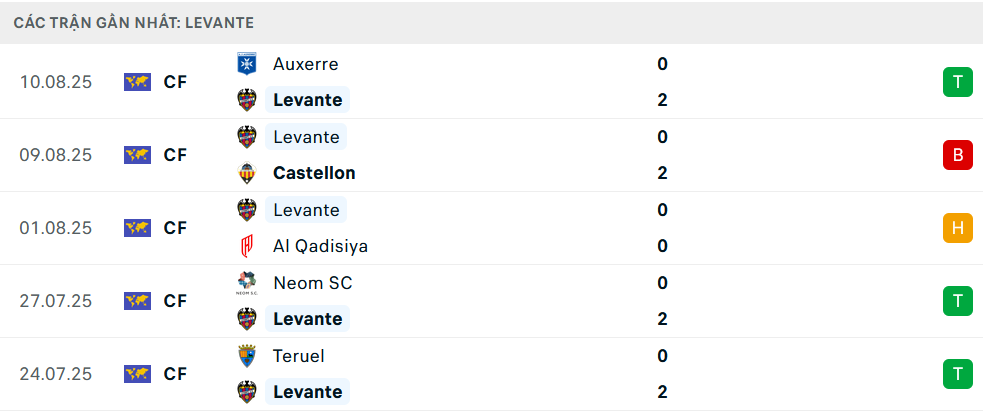Click the Neom SC club logo
Viewport: 983px width, 412px height.
point(246,283)
